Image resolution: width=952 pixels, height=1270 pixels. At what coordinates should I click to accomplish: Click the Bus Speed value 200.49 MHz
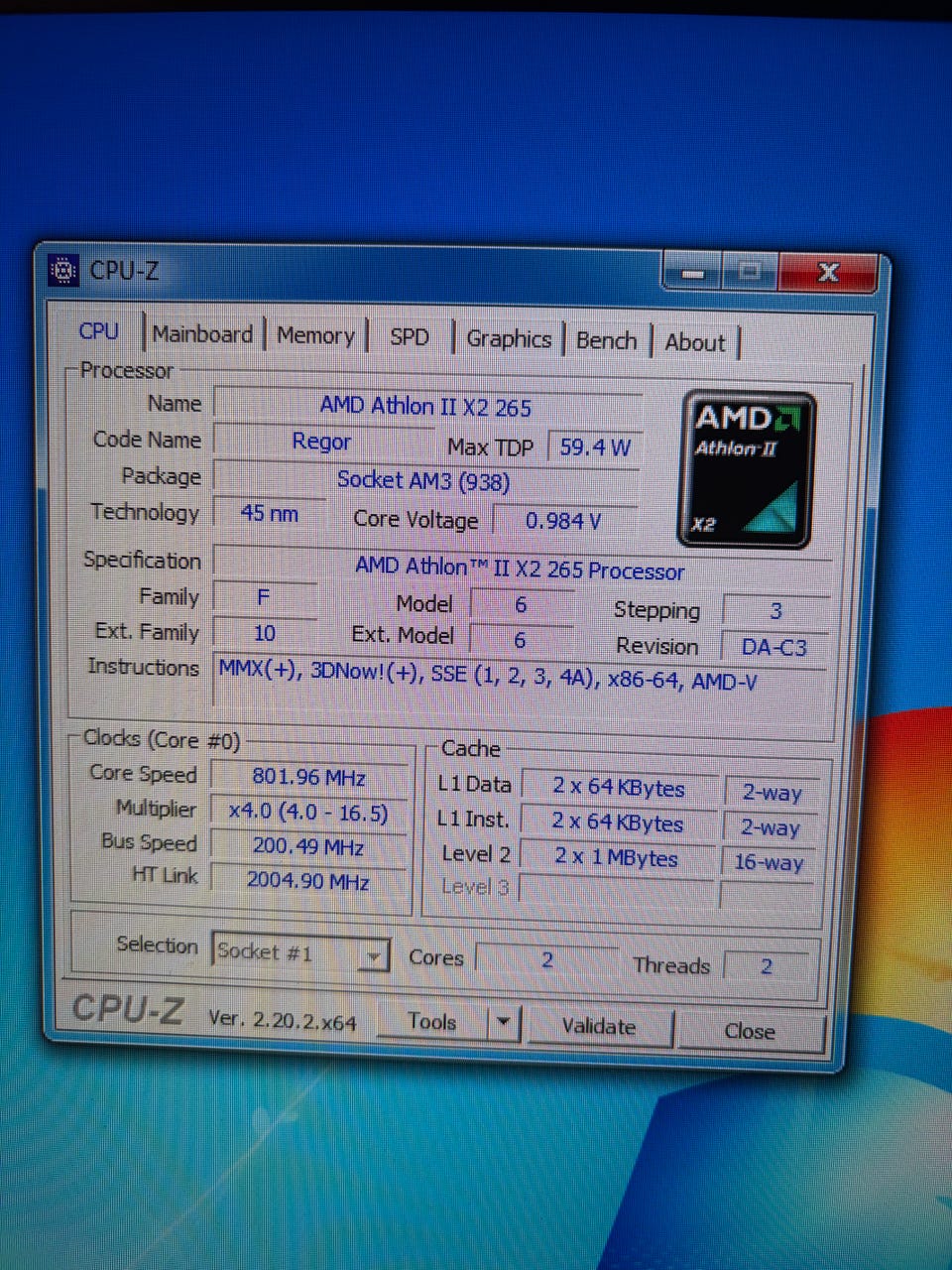[308, 846]
